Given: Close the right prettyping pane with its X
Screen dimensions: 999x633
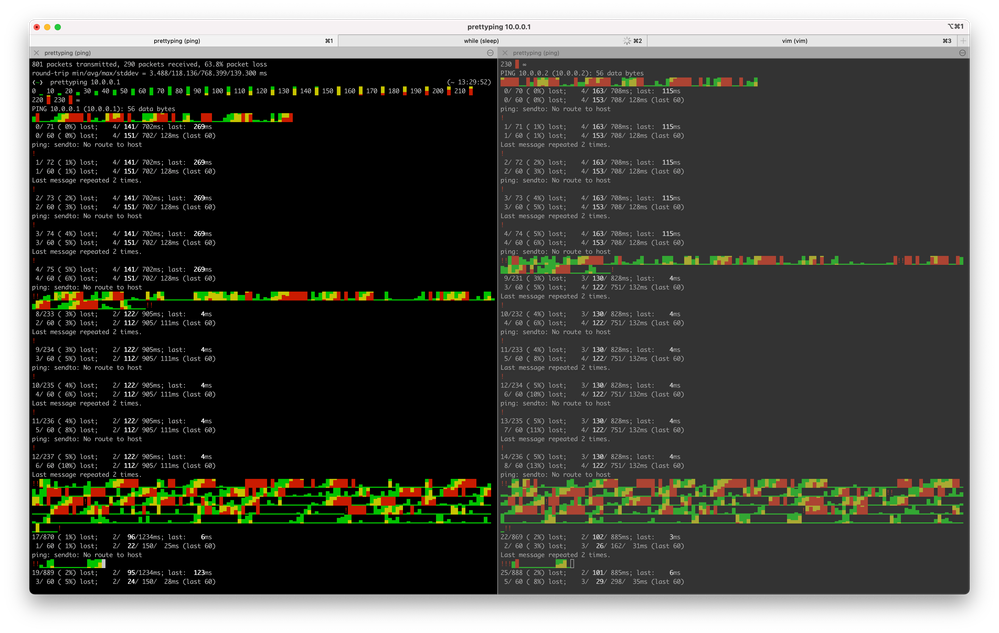Looking at the screenshot, I should point(504,52).
